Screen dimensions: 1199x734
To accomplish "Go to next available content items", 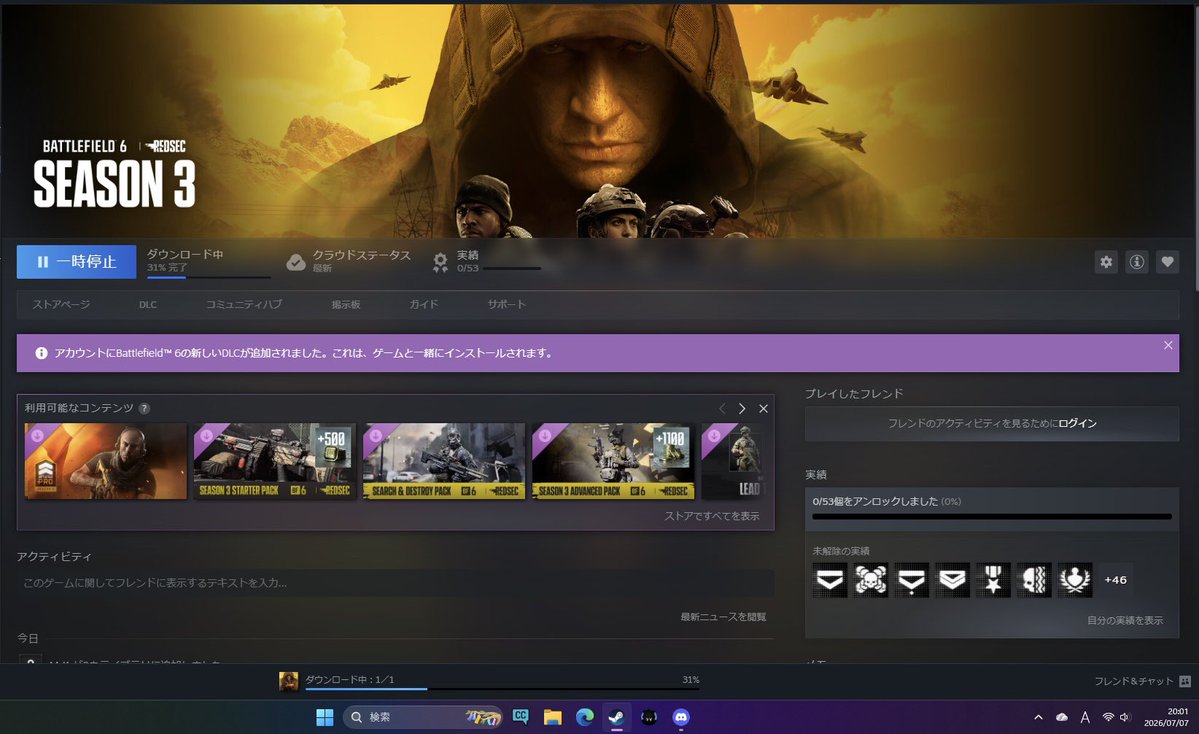I will [x=742, y=409].
